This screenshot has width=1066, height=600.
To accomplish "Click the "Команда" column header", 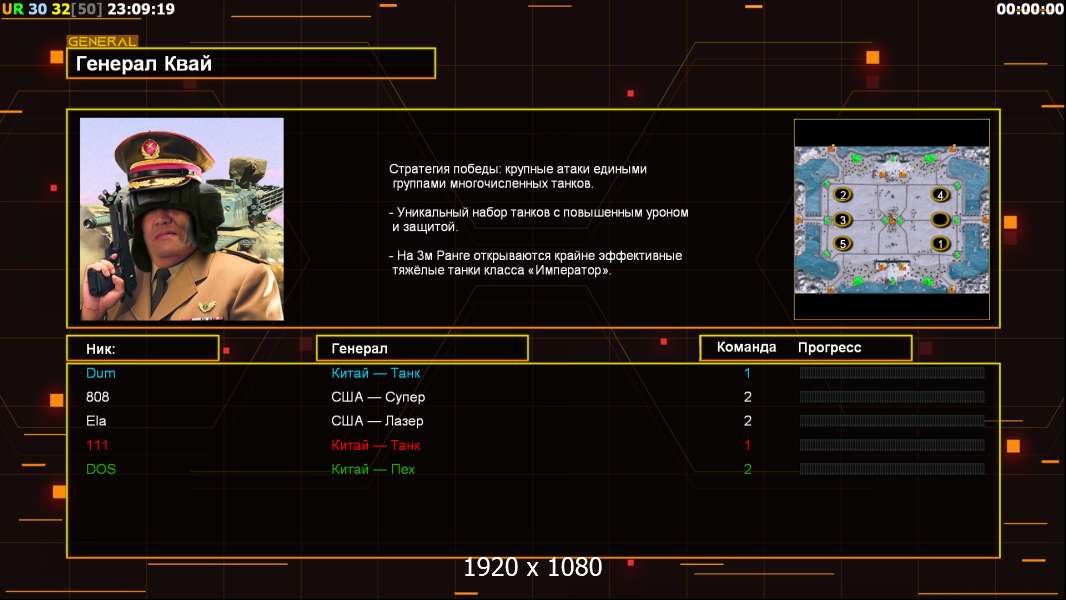I will point(746,347).
